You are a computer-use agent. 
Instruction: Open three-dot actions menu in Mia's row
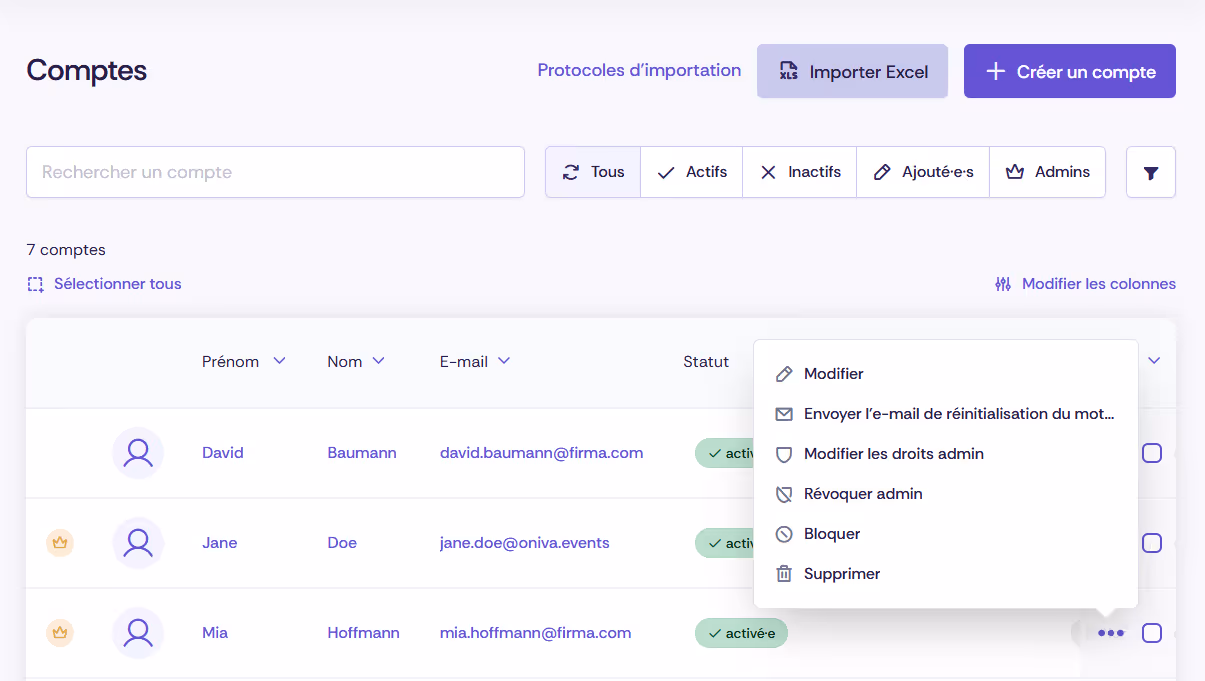pos(1111,633)
